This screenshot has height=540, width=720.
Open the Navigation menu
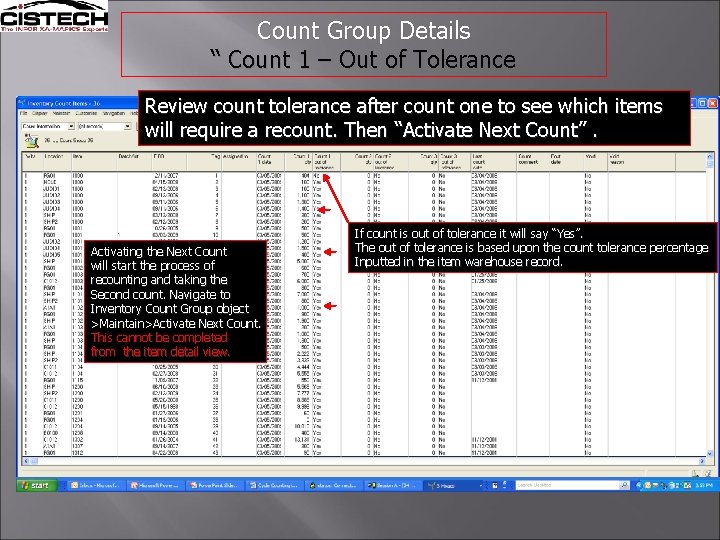(x=113, y=113)
